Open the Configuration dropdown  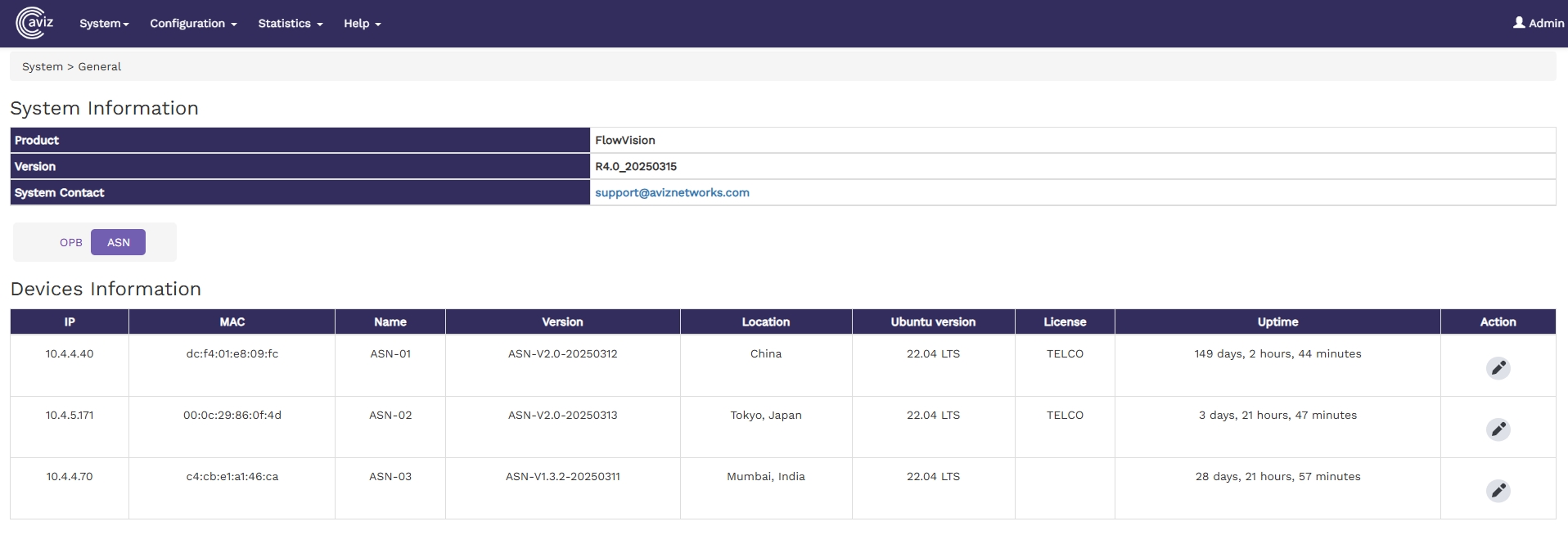point(193,24)
